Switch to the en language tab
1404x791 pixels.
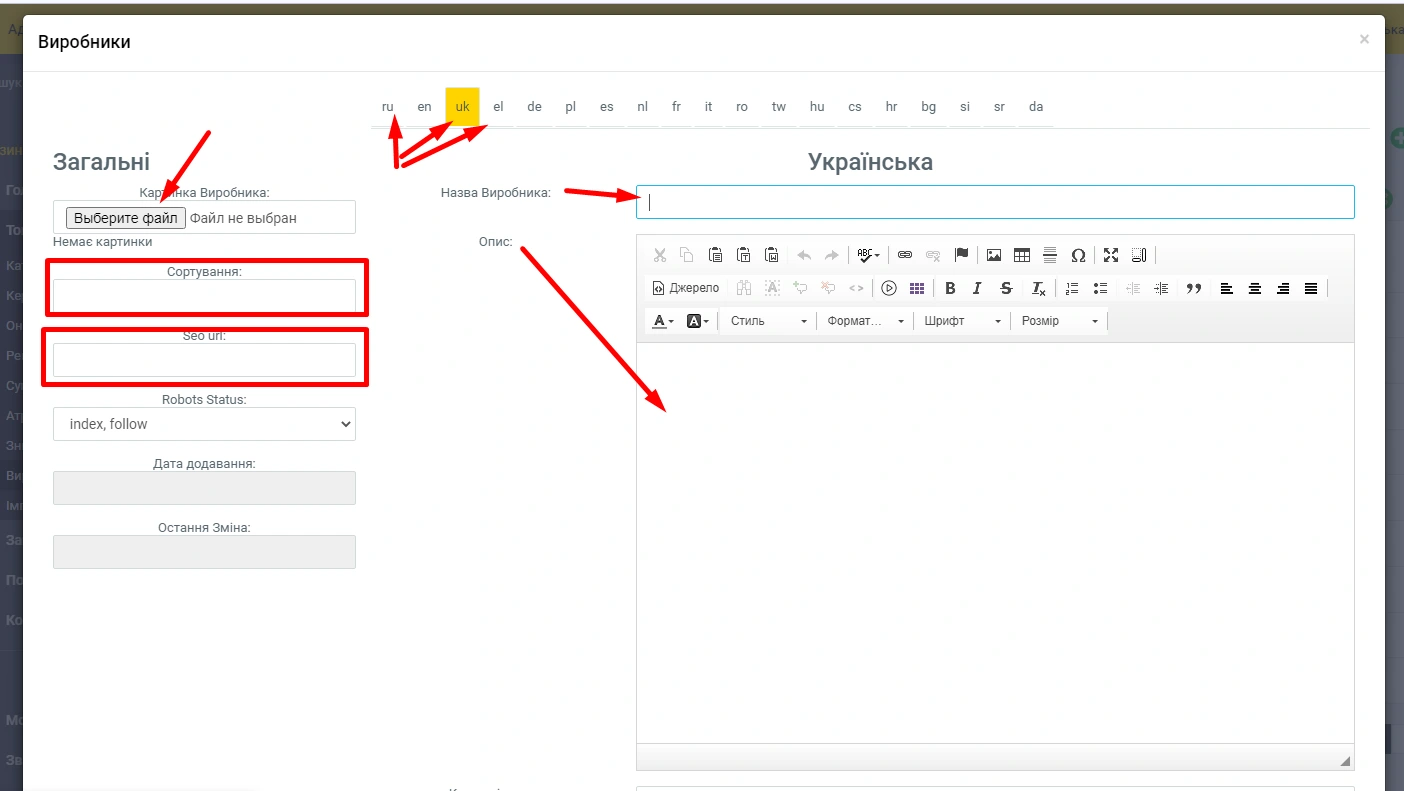click(x=425, y=107)
